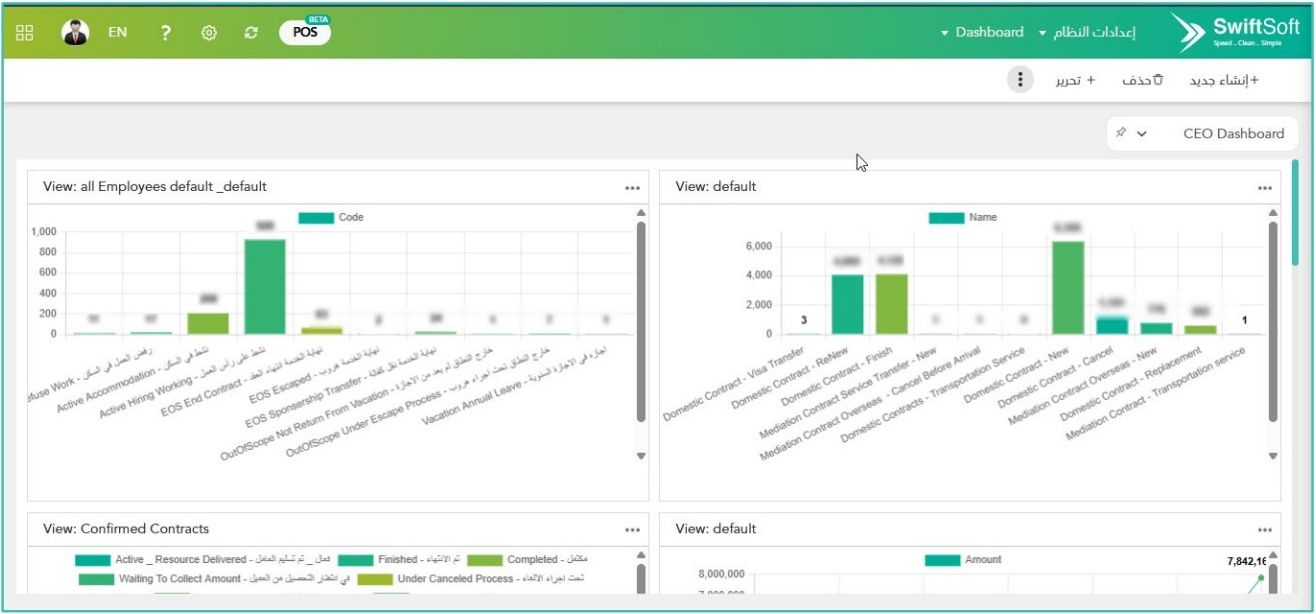The height and width of the screenshot is (614, 1316).
Task: Open the three-dot more options button
Action: tap(1019, 80)
